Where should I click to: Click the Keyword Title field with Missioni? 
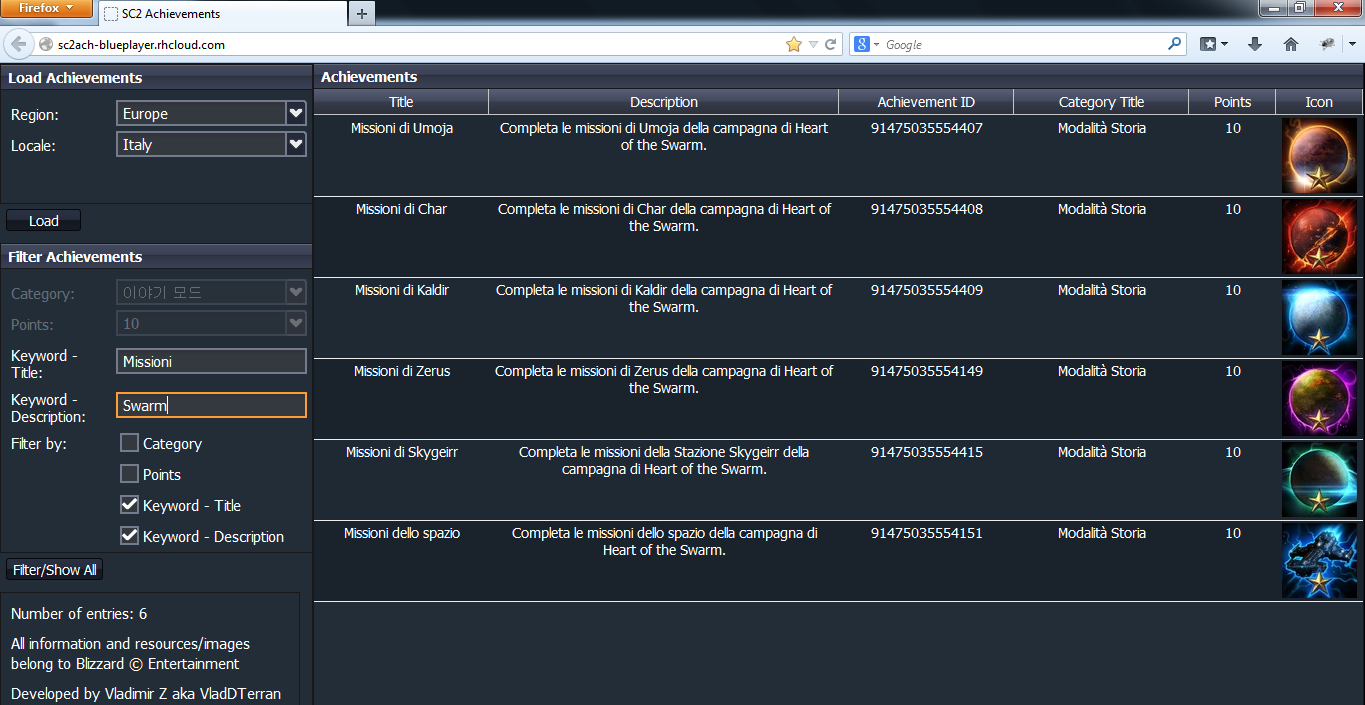[211, 362]
